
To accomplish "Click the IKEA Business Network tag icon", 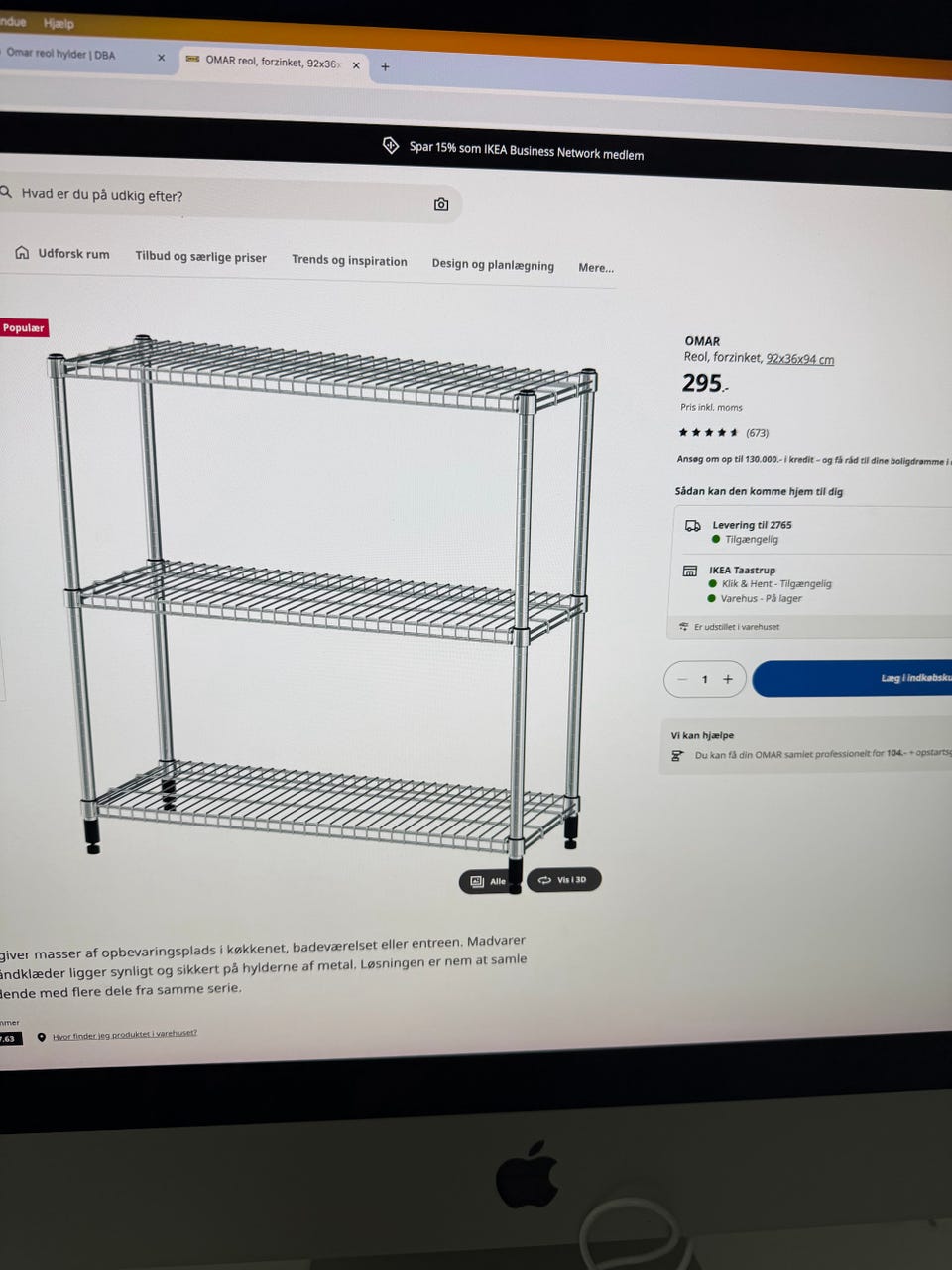I will (391, 145).
